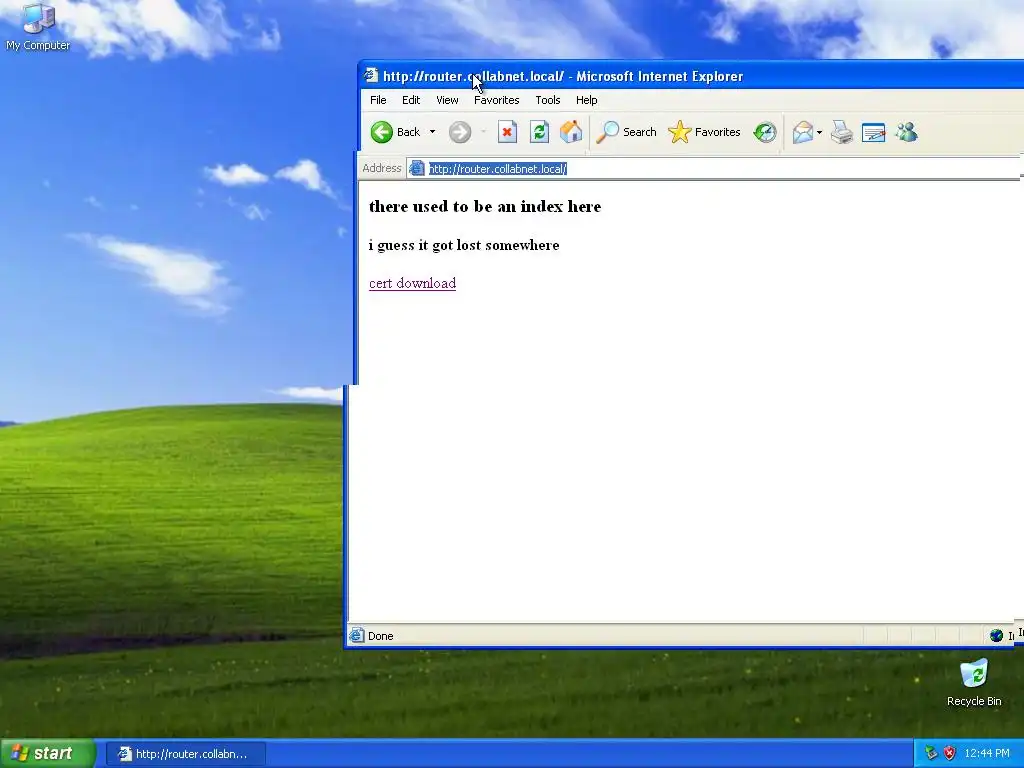
Task: Open the Back history dropdown arrow
Action: (432, 132)
